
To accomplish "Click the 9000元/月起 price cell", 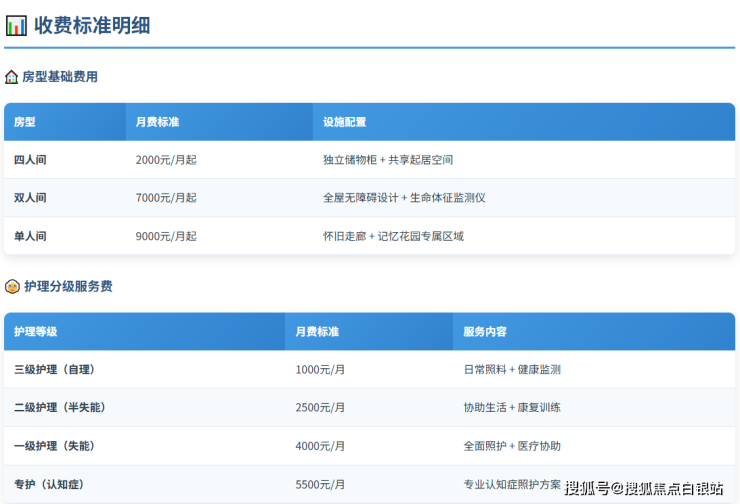I will click(x=166, y=236).
